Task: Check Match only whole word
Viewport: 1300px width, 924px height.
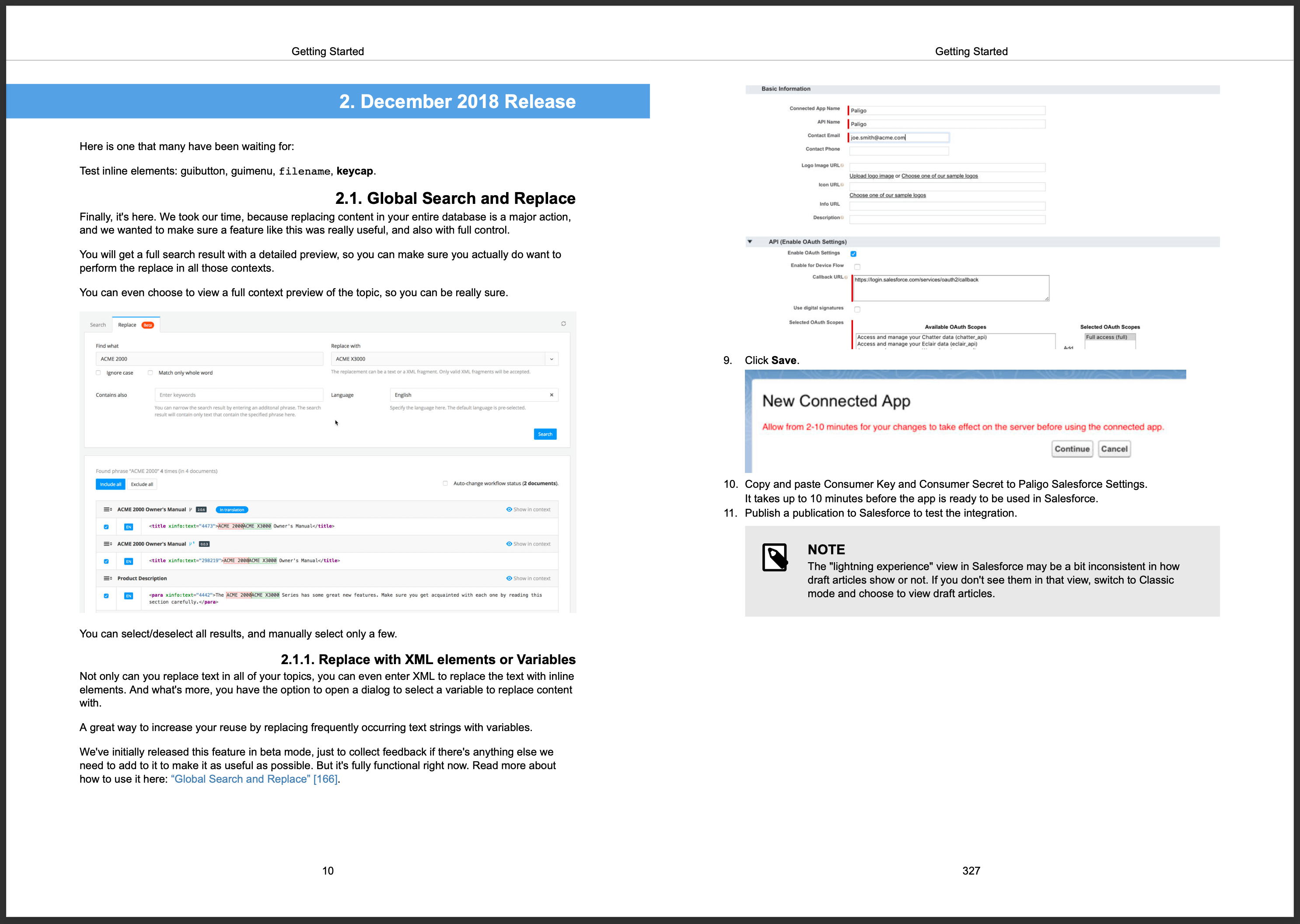Action: pos(150,373)
